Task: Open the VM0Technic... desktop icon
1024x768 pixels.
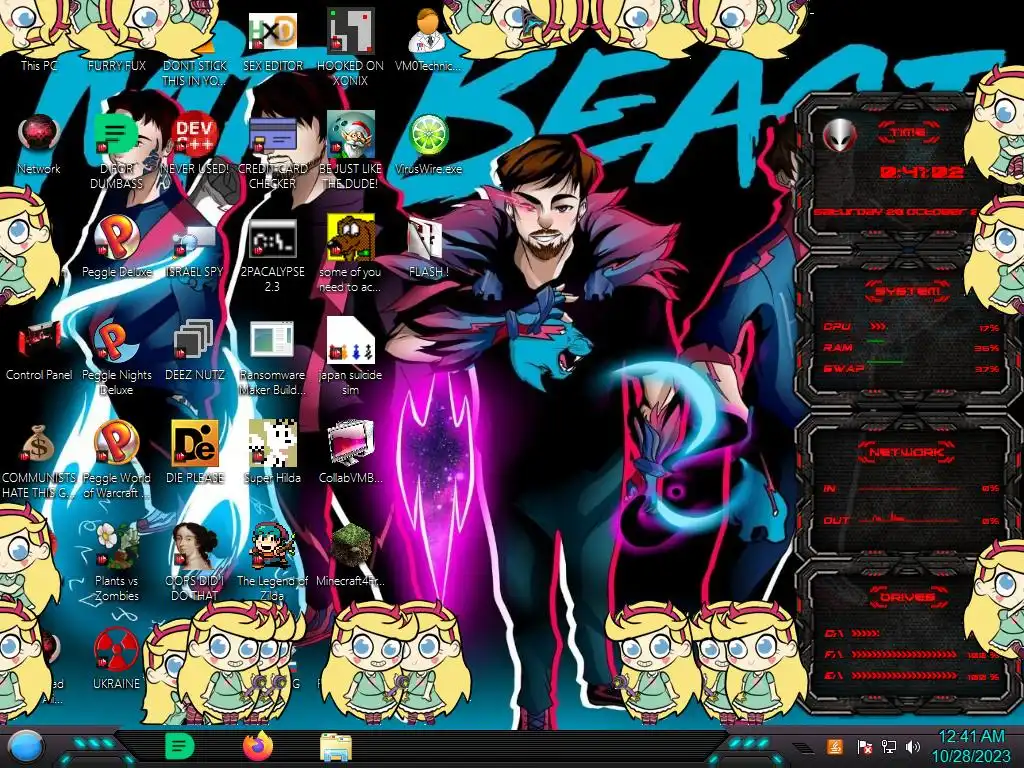Action: click(x=427, y=31)
